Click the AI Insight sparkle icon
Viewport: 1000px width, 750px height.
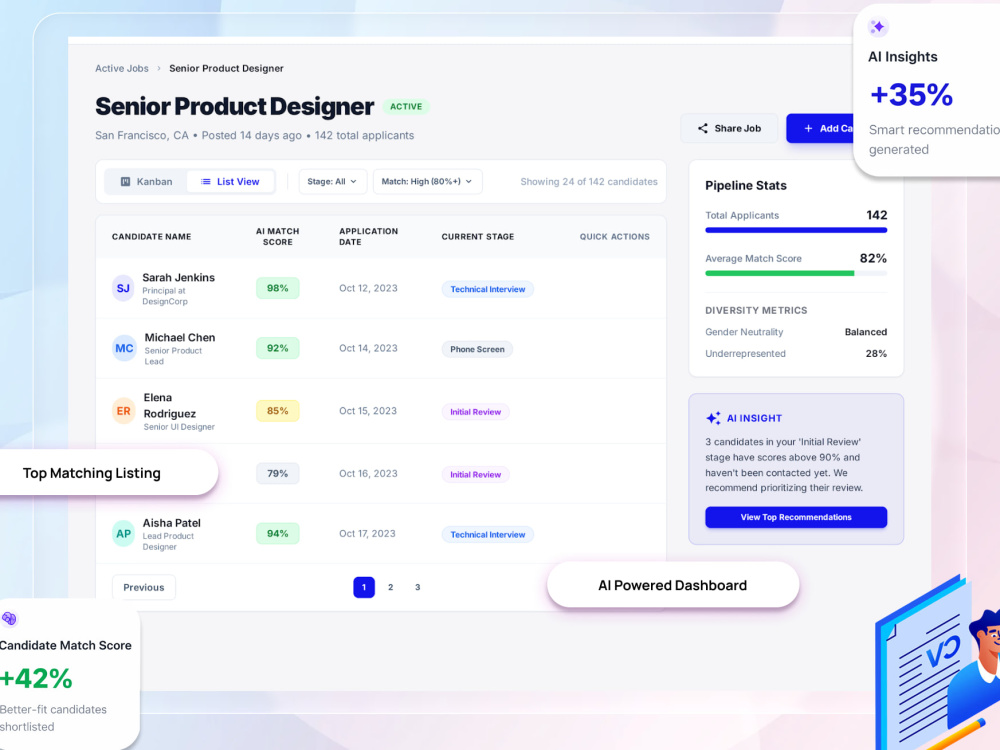(x=713, y=418)
